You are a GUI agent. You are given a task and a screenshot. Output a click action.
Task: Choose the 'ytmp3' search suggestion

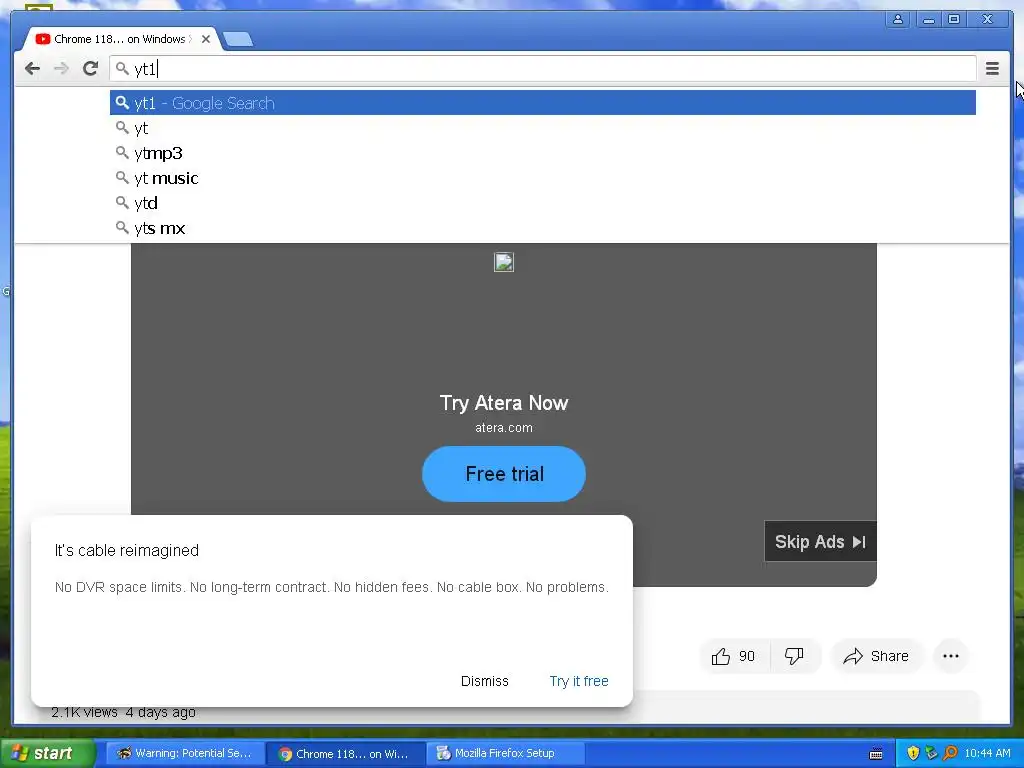543,153
